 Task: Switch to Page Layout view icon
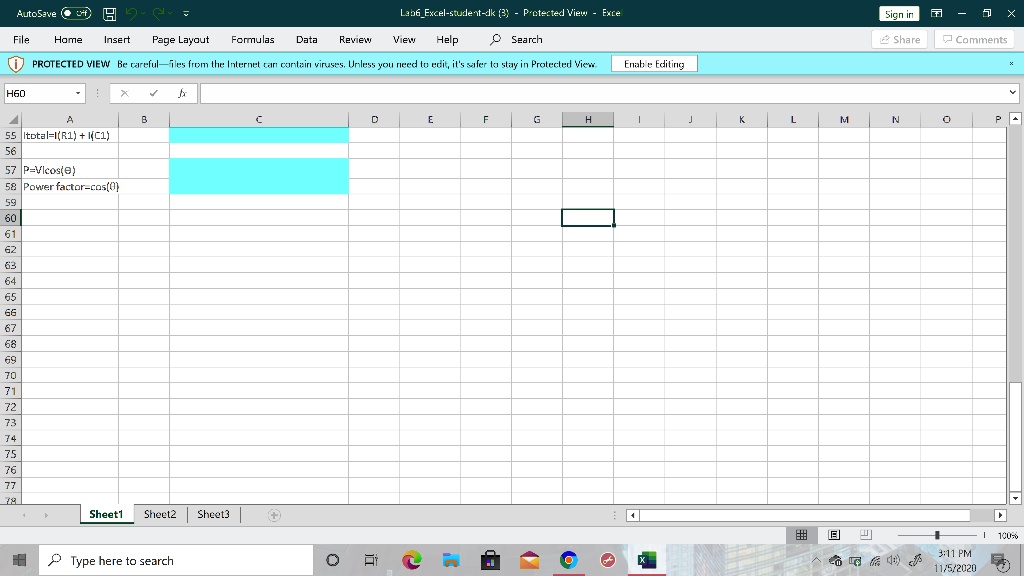[x=833, y=536]
